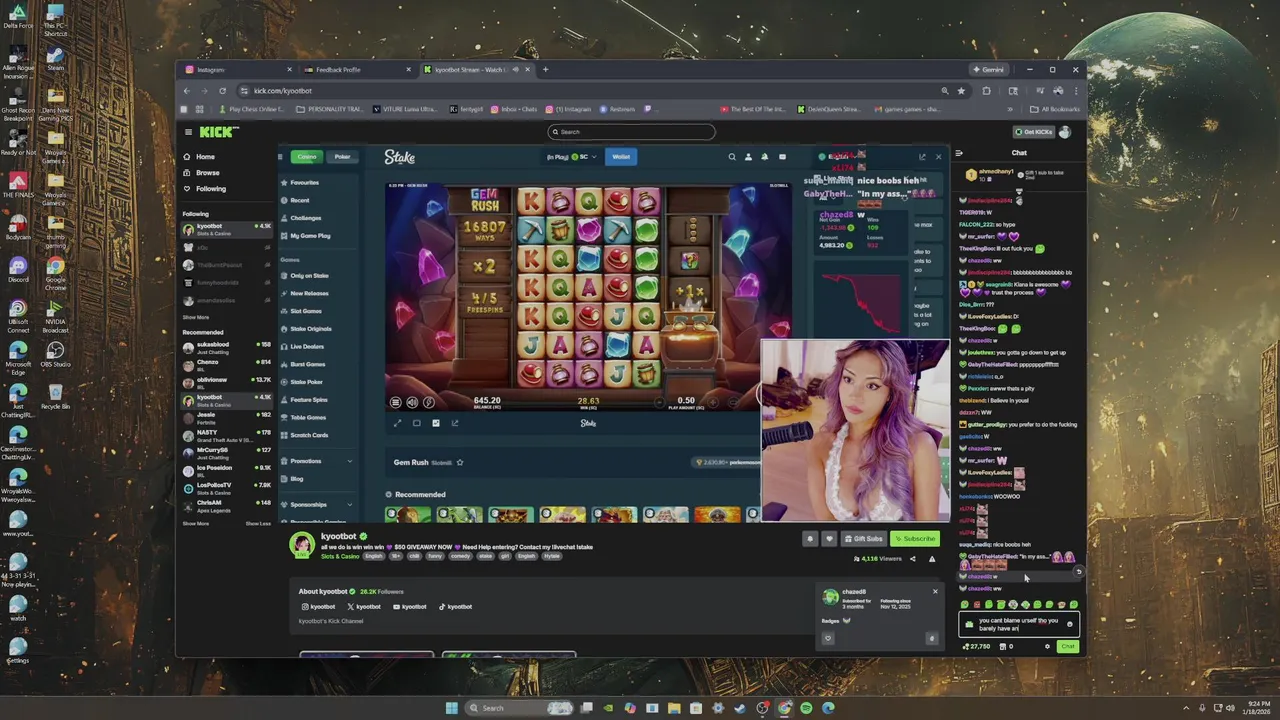The image size is (1280, 720).
Task: Click the Recycle Bin desktop icon
Action: pos(55,396)
